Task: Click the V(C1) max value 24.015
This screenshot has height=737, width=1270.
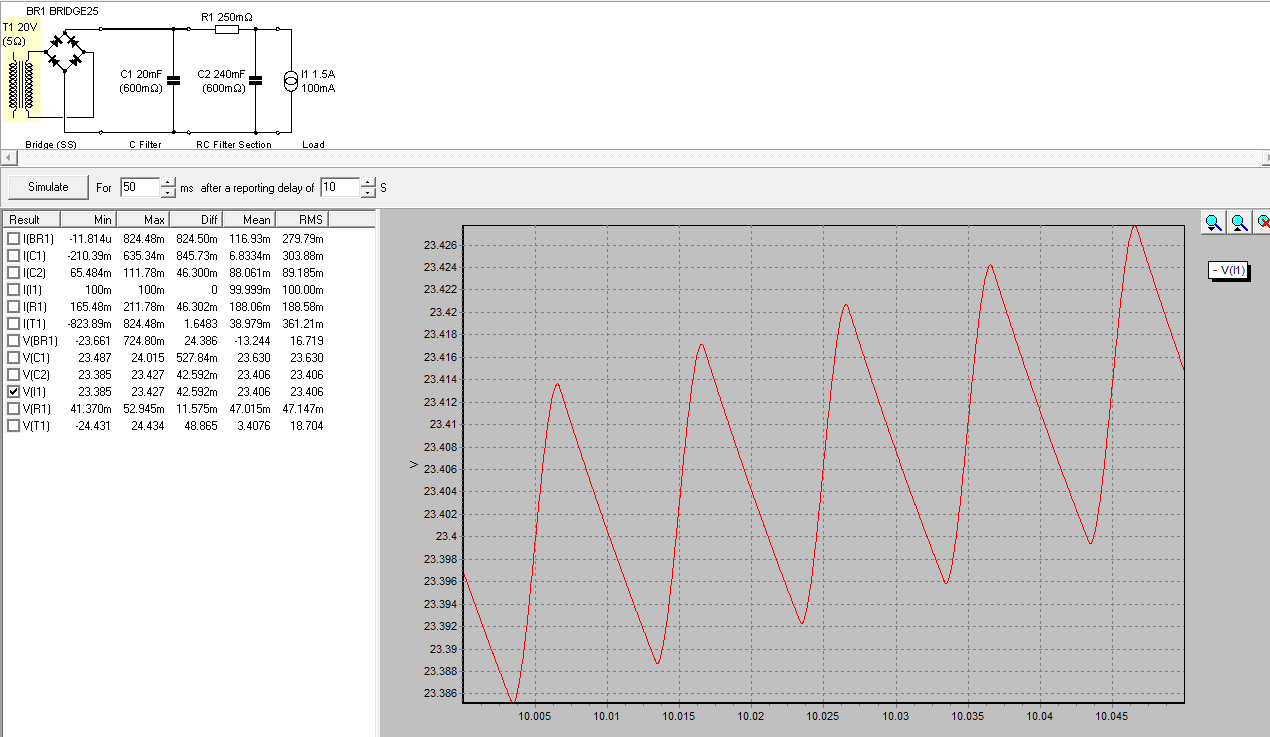Action: (148, 358)
